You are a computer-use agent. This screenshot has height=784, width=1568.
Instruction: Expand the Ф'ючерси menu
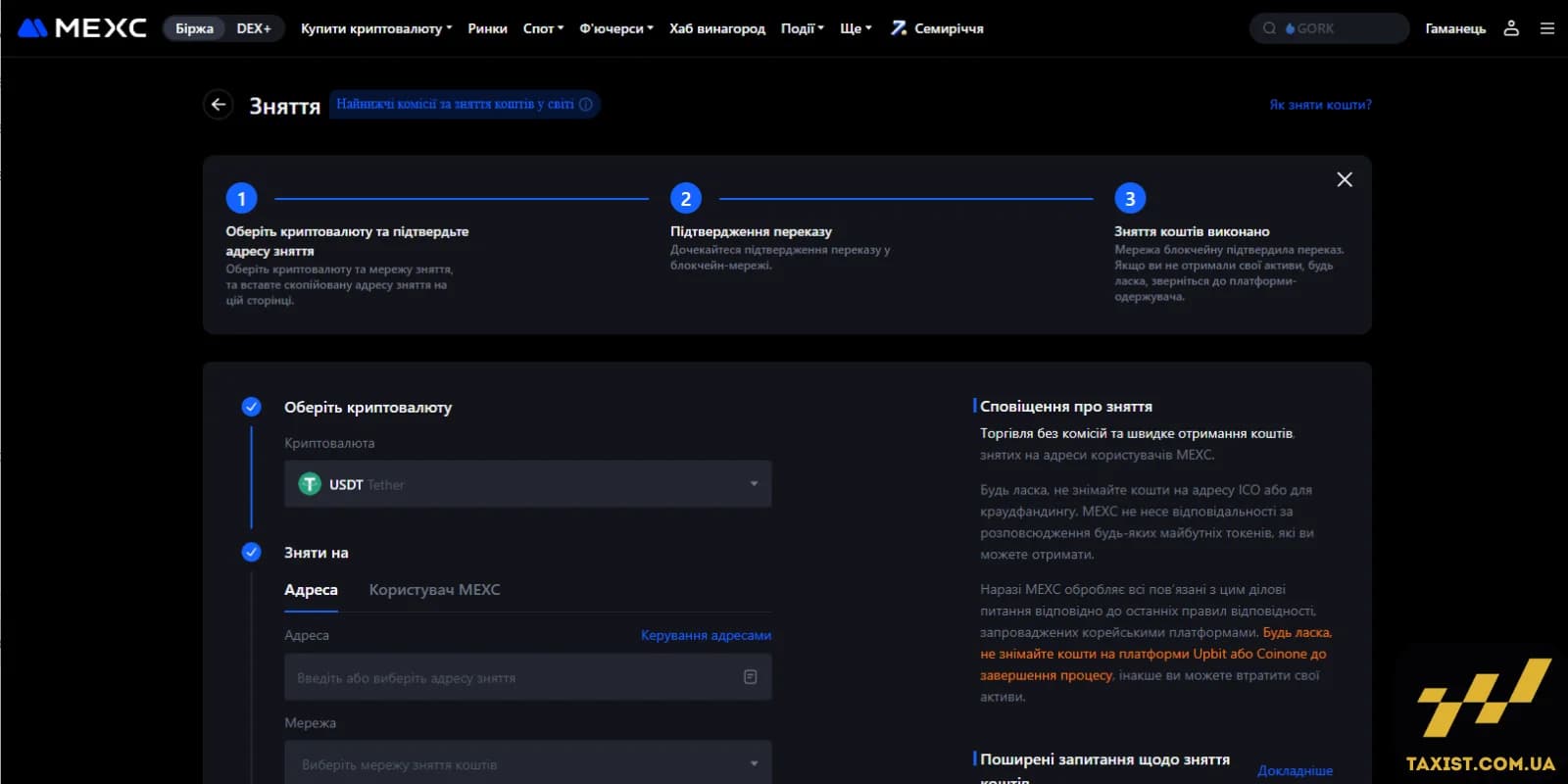coord(616,28)
